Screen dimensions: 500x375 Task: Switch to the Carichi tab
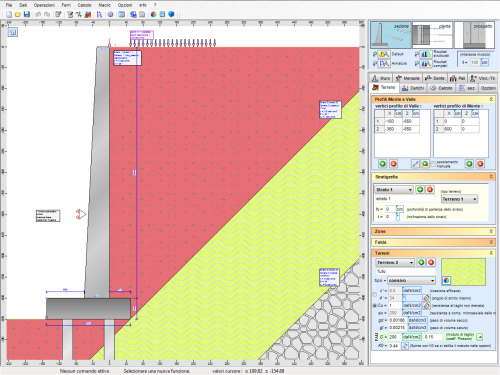[413, 88]
